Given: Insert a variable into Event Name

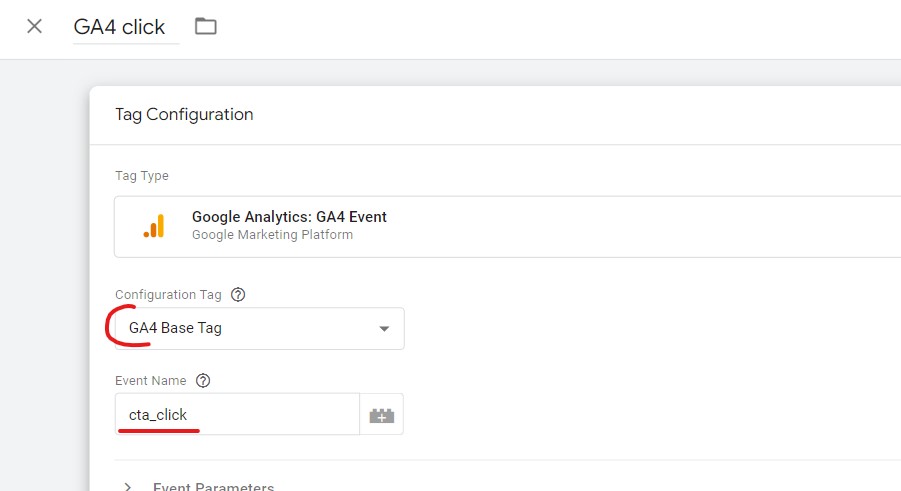Looking at the screenshot, I should (382, 415).
